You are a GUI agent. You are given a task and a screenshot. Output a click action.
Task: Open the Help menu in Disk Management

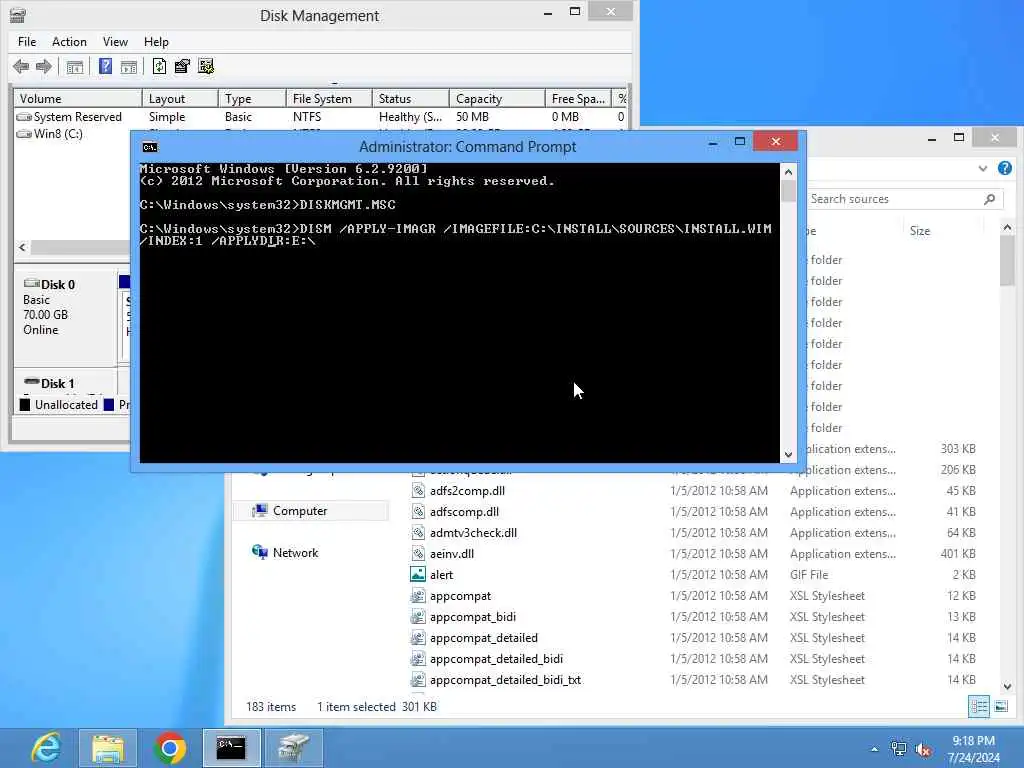[x=156, y=42]
